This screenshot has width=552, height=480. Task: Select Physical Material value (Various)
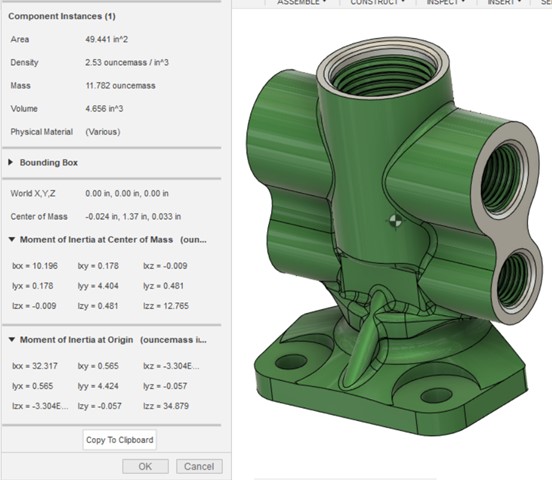coord(103,132)
